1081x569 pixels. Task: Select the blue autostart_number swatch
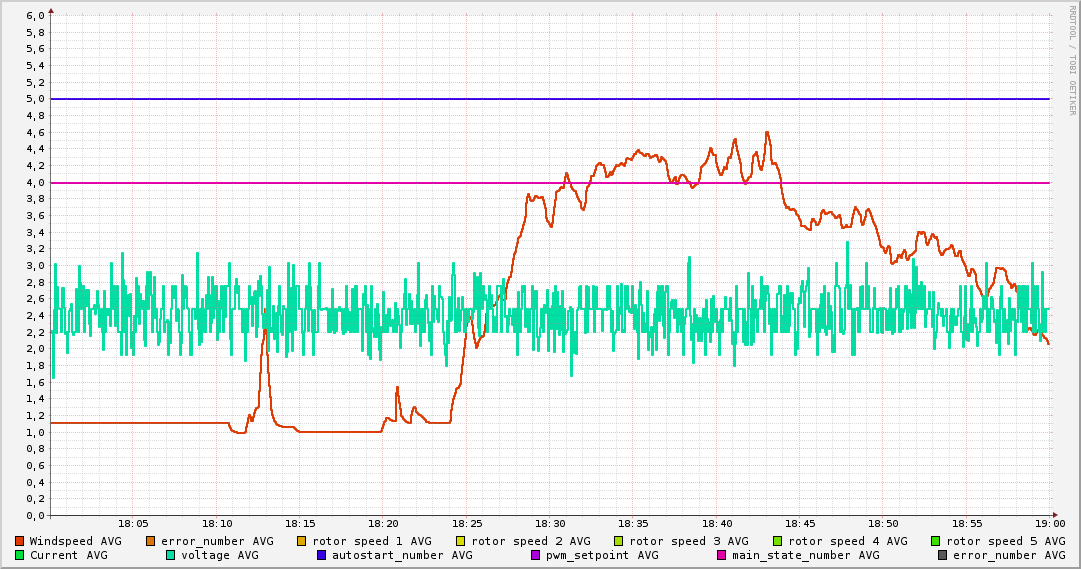(321, 555)
